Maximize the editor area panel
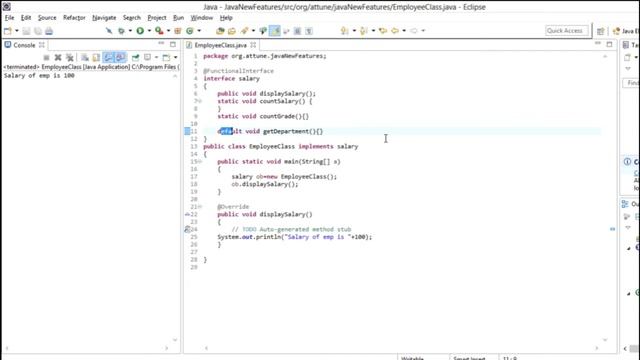 click(x=609, y=44)
